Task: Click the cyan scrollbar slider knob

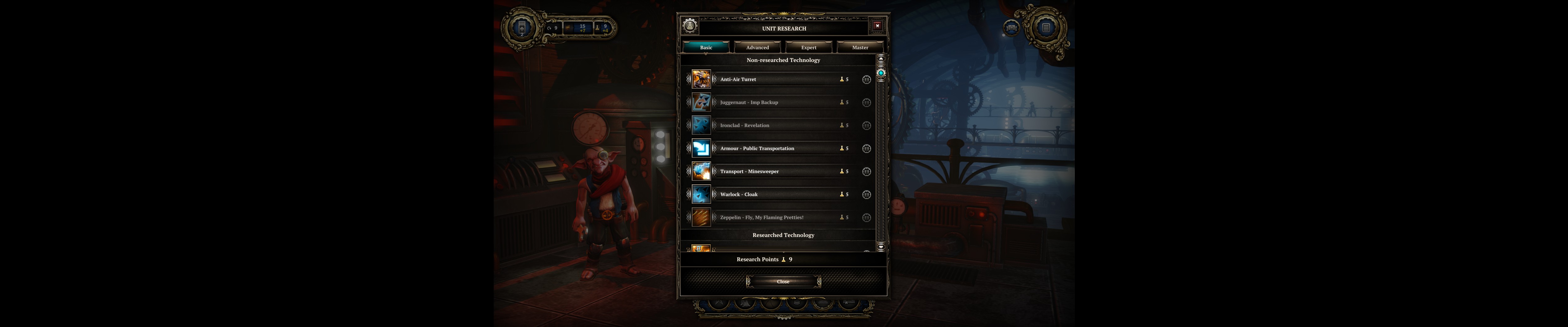Action: point(881,73)
